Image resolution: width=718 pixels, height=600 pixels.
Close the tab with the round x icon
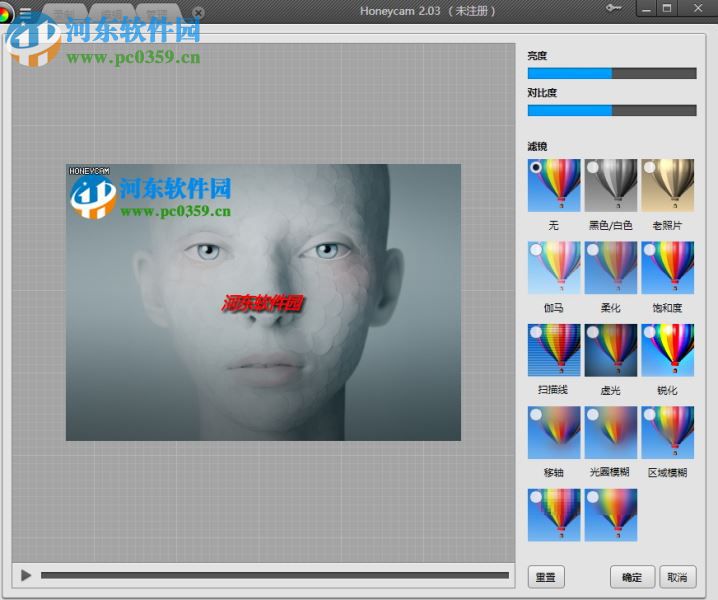click(x=198, y=12)
